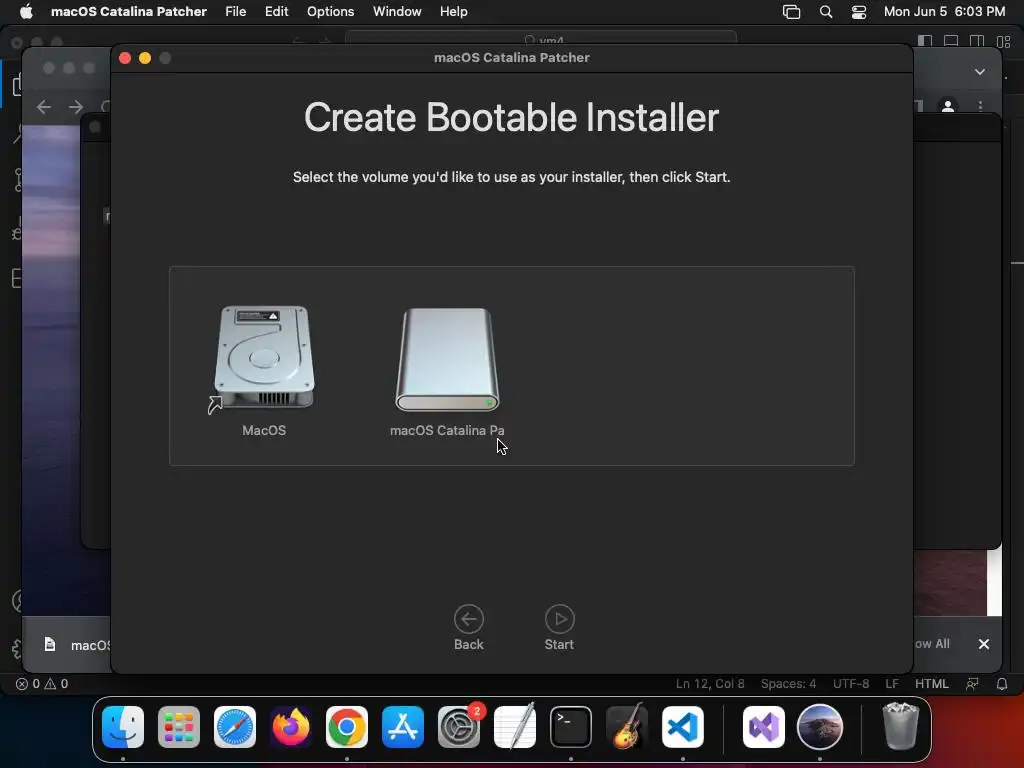Expand the Chrome tab search chevron
The height and width of the screenshot is (768, 1024).
(x=980, y=72)
